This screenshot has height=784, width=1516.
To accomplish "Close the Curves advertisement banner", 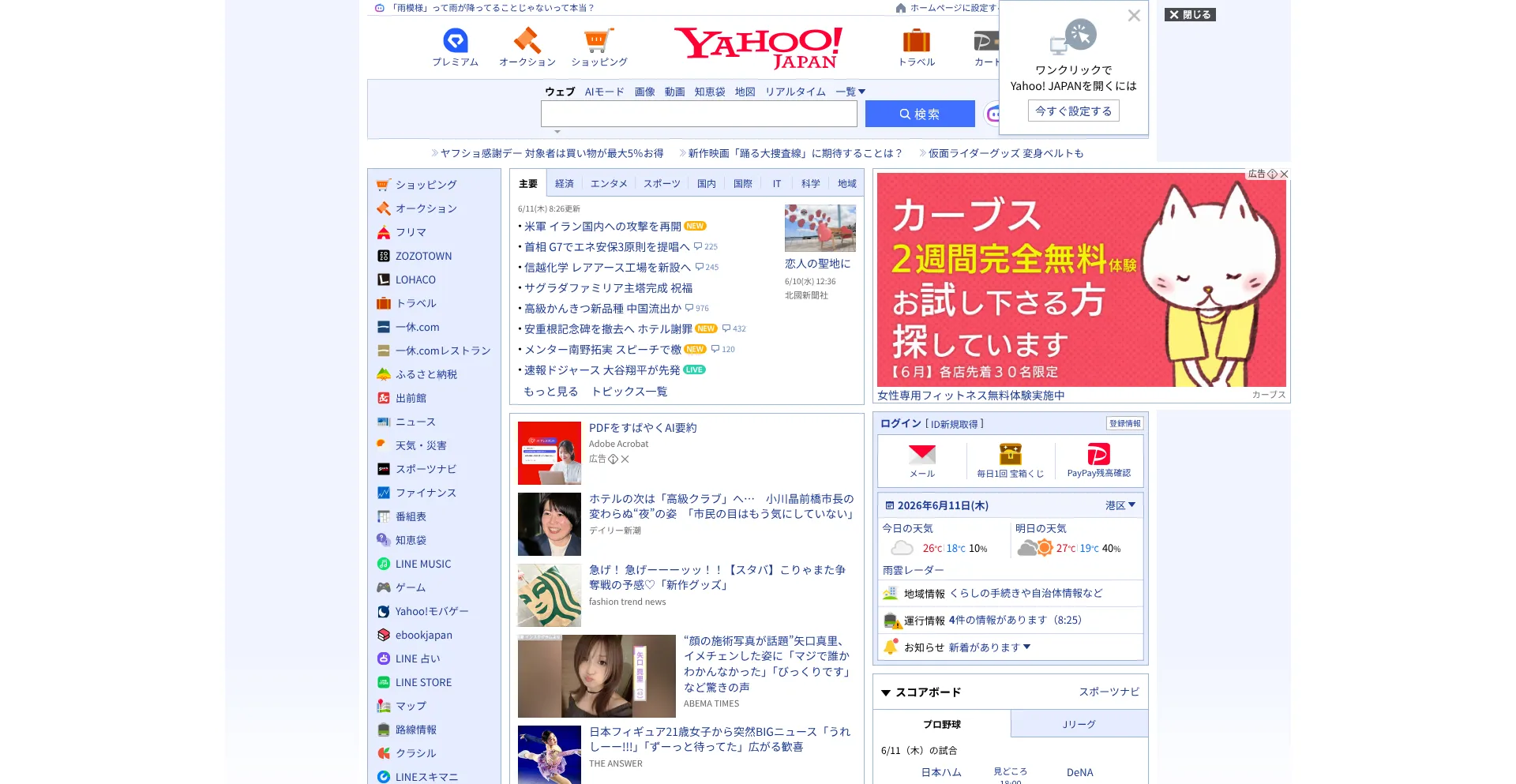I will pos(1284,174).
